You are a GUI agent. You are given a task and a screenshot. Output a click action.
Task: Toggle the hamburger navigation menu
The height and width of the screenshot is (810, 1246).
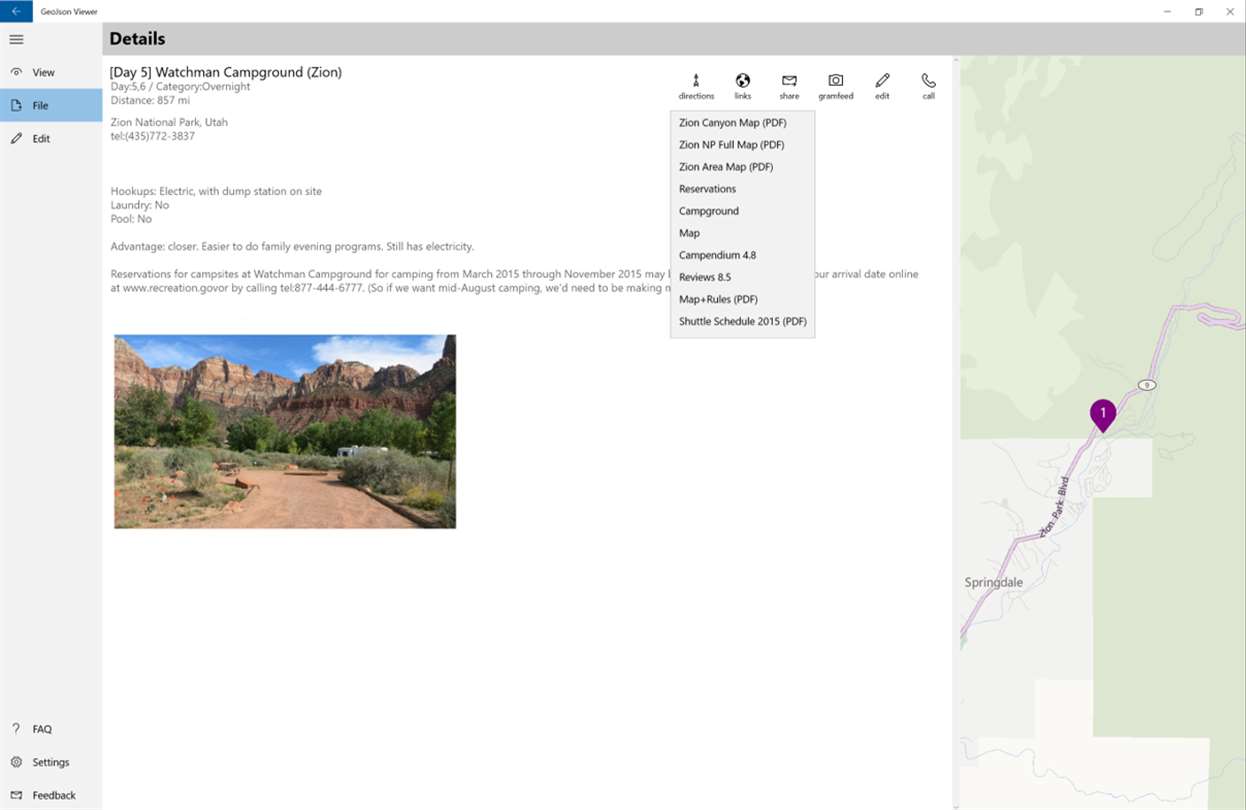click(x=16, y=39)
